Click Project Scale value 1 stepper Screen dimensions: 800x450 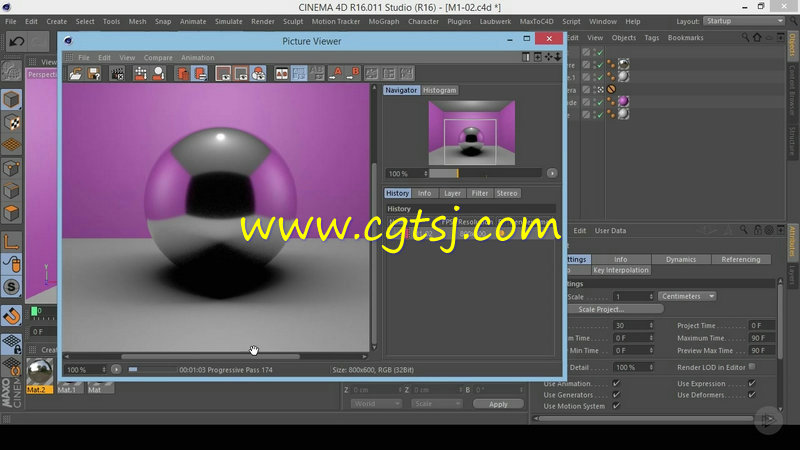coord(651,296)
